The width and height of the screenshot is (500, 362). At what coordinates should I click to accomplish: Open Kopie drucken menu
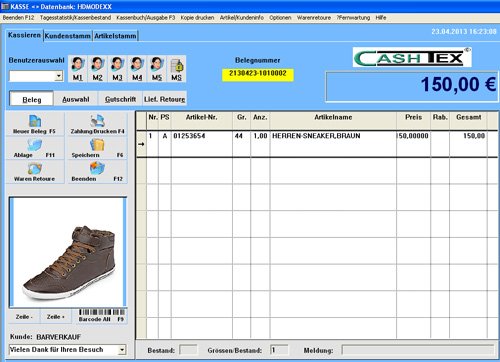pos(197,17)
